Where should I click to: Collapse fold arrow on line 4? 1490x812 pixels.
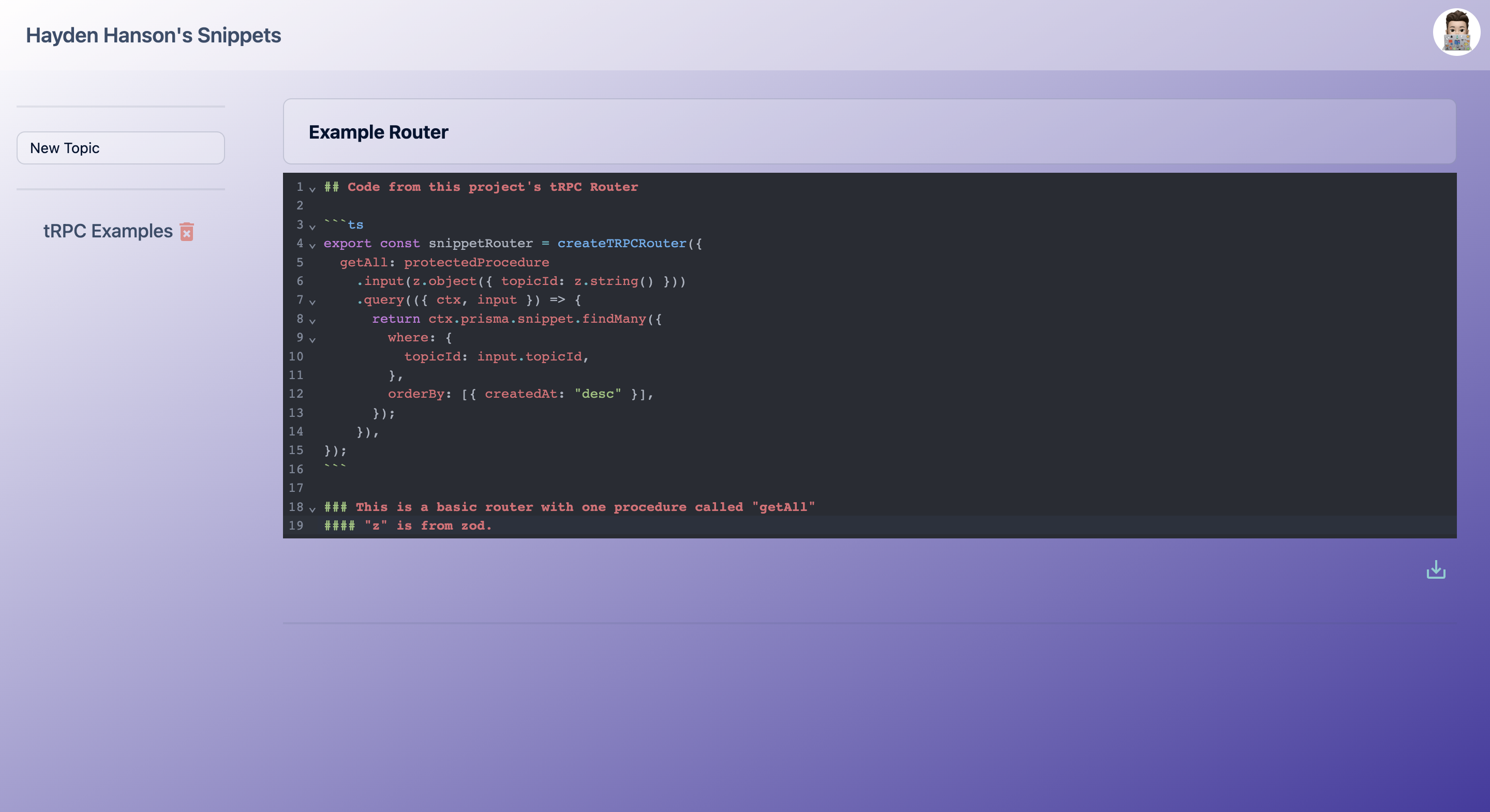click(312, 246)
